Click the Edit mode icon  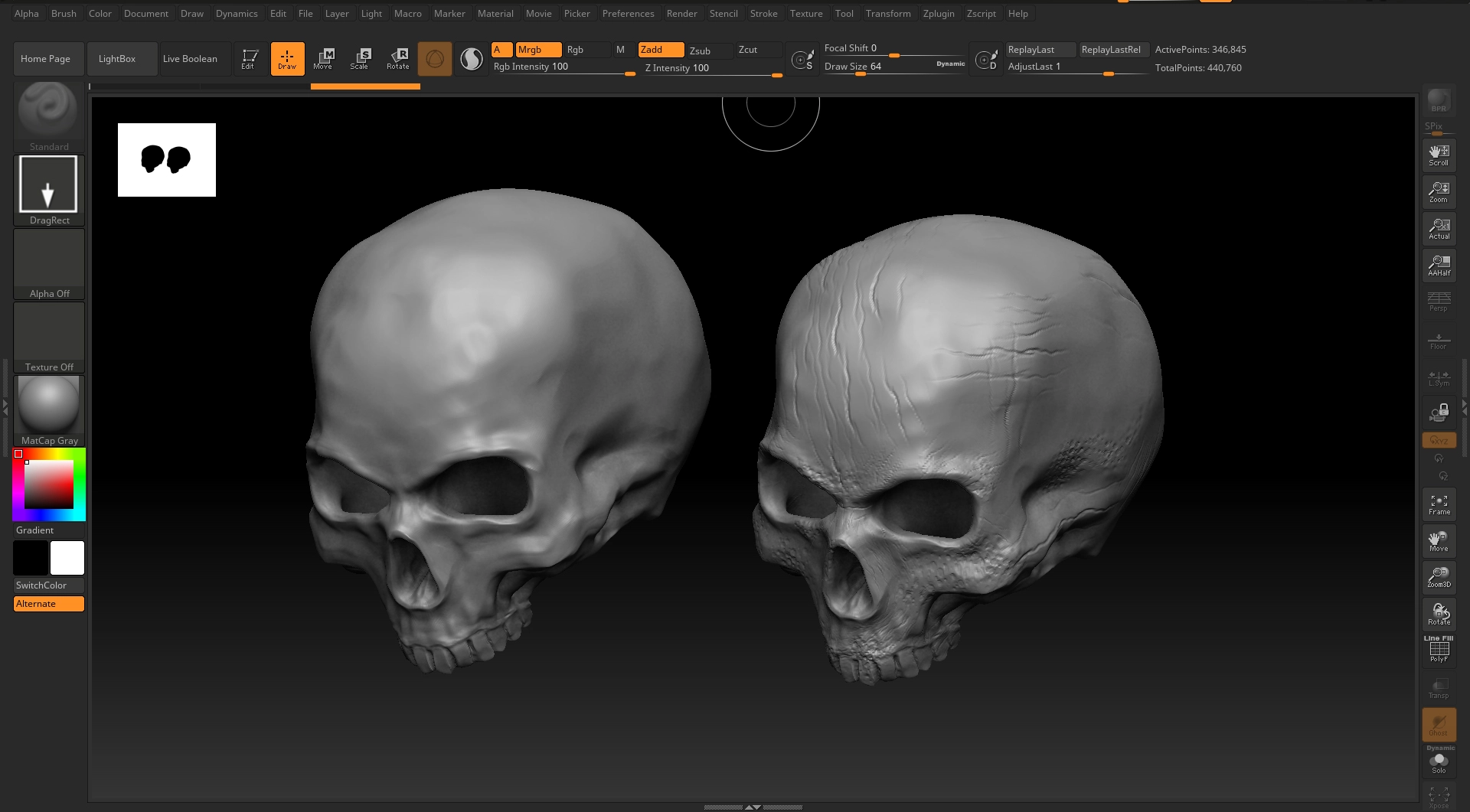(x=249, y=59)
